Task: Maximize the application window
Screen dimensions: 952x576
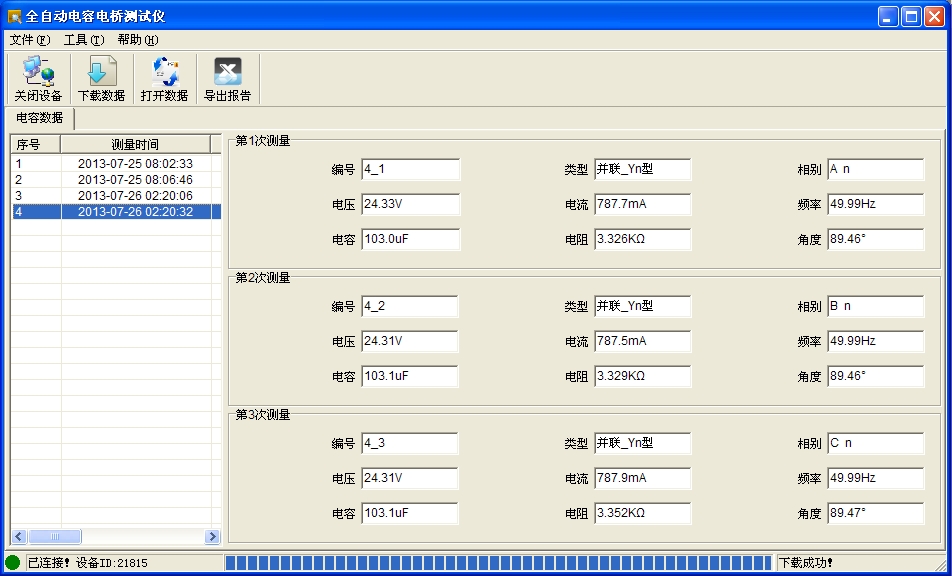Action: point(911,16)
